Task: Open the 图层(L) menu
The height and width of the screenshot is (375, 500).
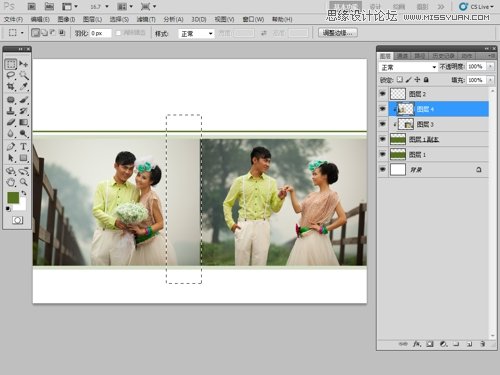Action: click(x=92, y=19)
